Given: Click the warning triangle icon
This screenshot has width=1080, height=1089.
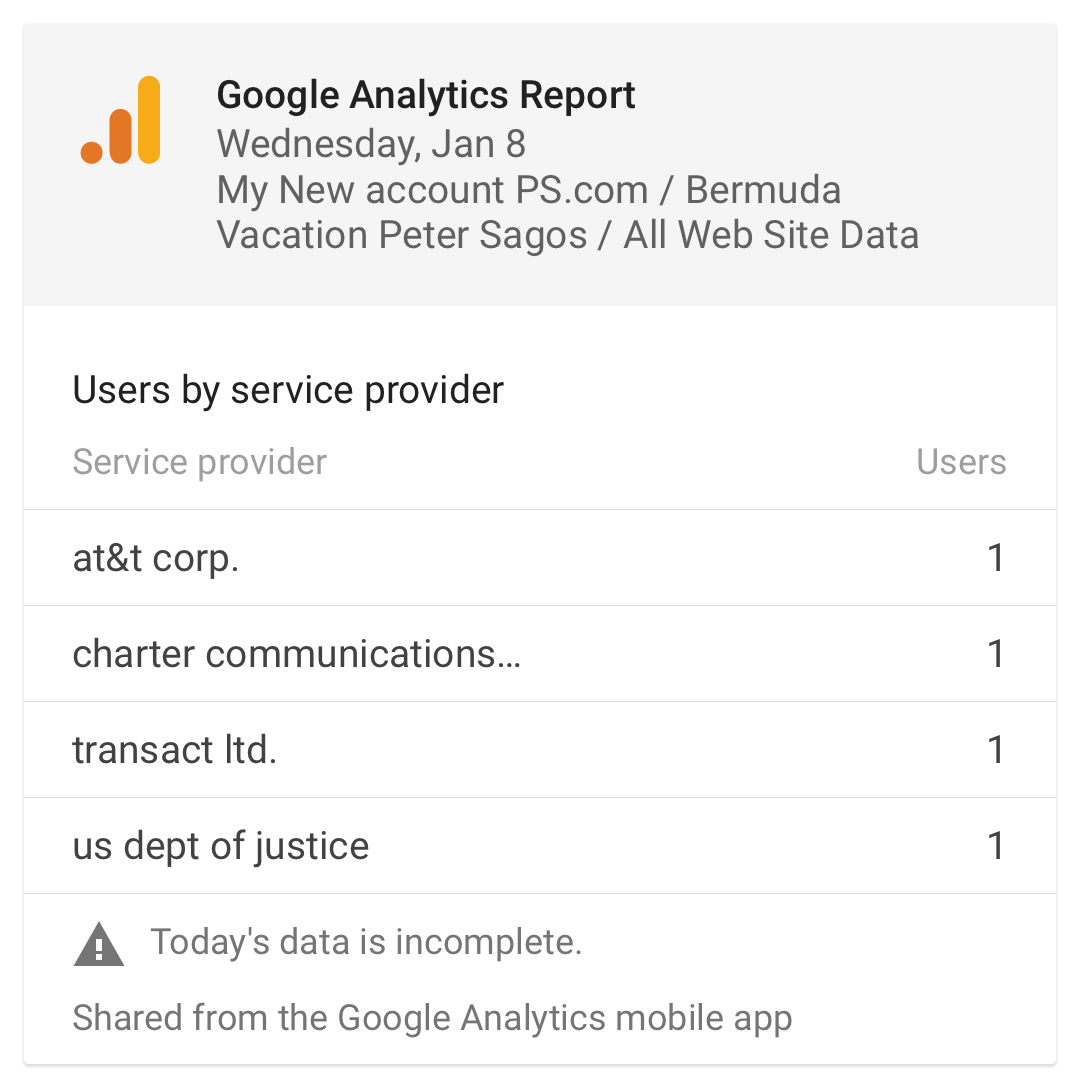Looking at the screenshot, I should (99, 945).
